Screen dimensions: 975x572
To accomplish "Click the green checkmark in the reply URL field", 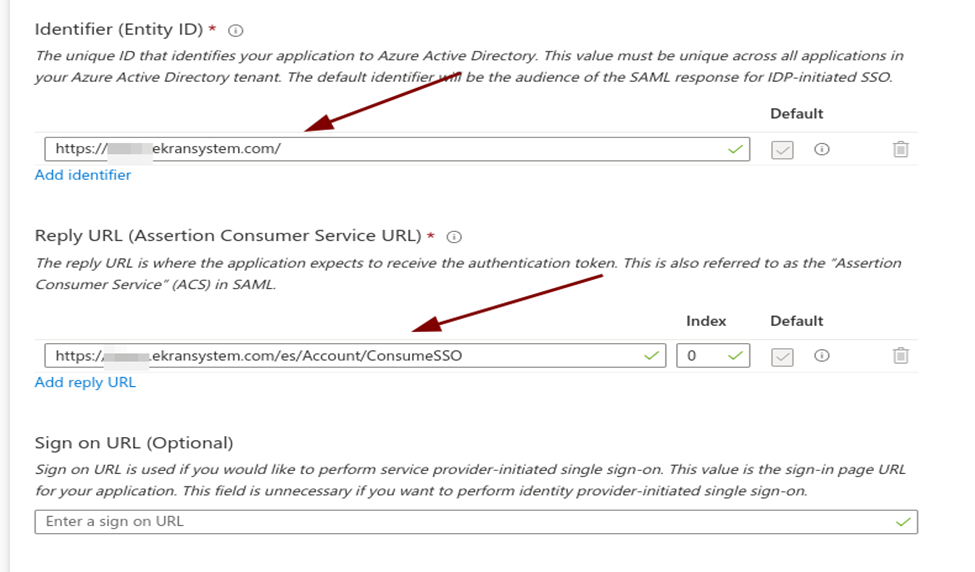I will pyautogui.click(x=652, y=355).
